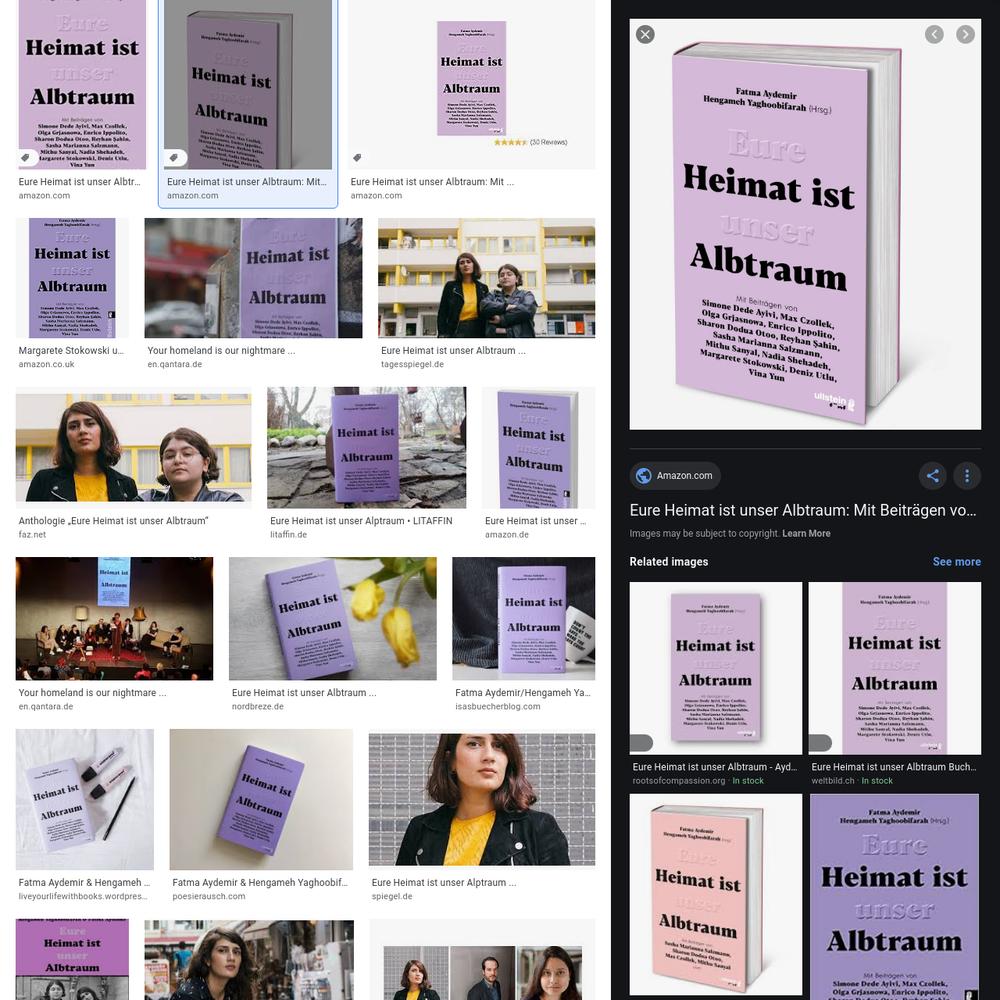Open 'Your homeland is our nightmare' book close-up
The image size is (1000, 1000).
pos(253,278)
